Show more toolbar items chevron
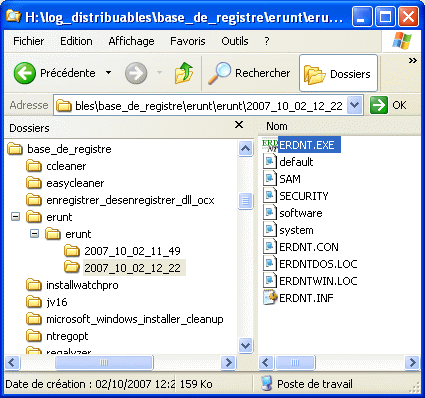This screenshot has width=425, height=398. (413, 60)
